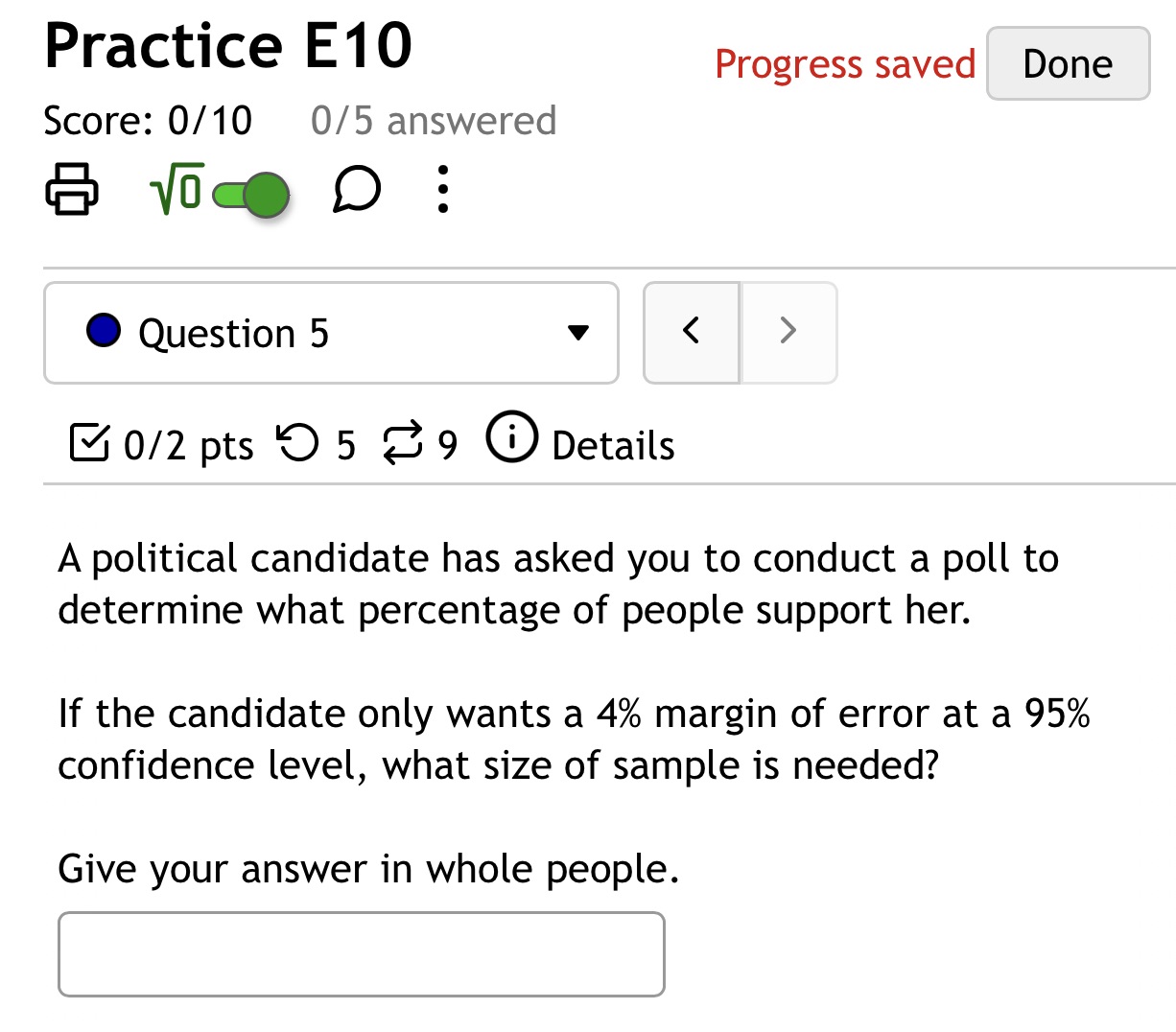Click the Progress saved notice

844,64
